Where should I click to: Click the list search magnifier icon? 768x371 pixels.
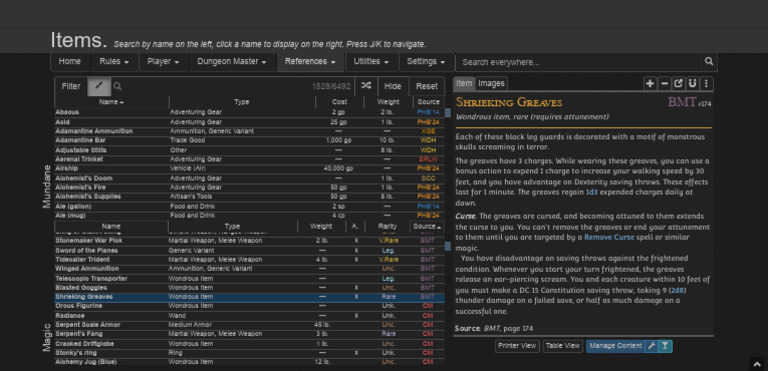(118, 86)
